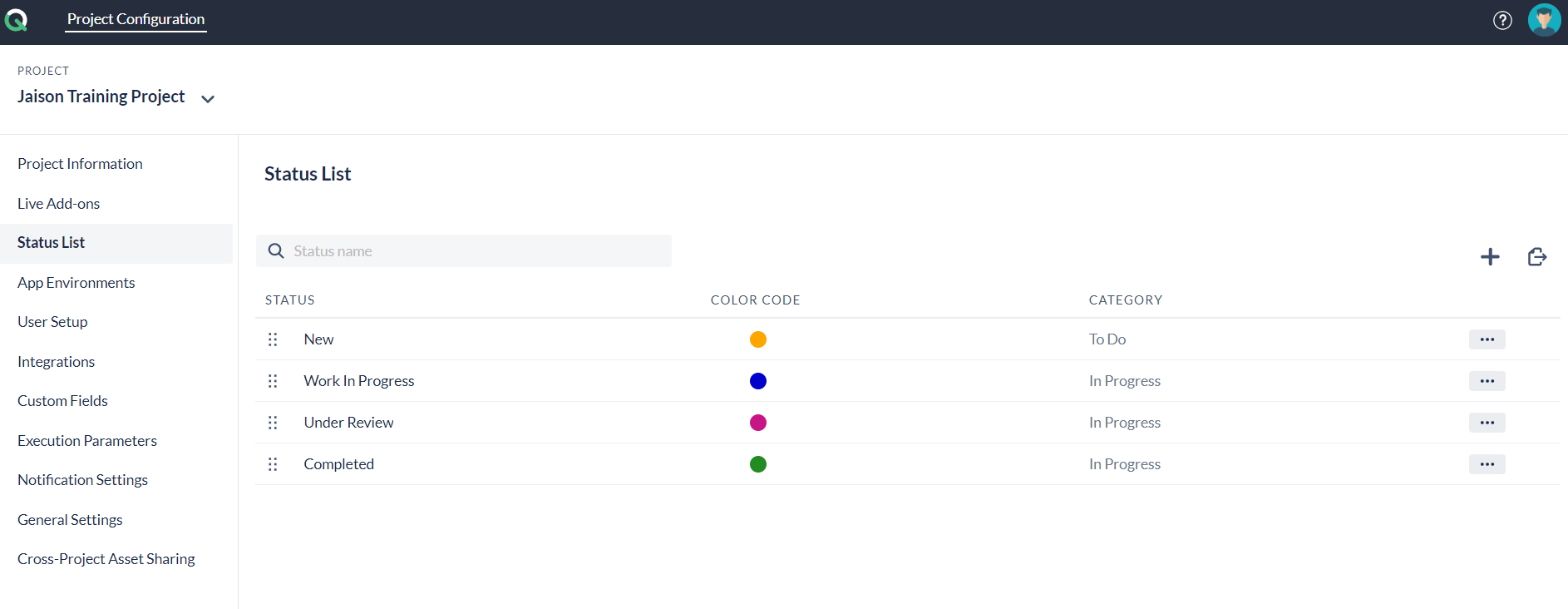Focus the Status name search field
The image size is (1568, 609).
pyautogui.click(x=464, y=251)
